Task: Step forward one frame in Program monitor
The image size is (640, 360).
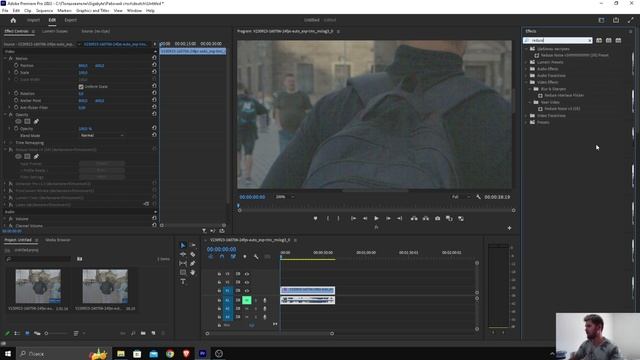Action: [x=388, y=218]
